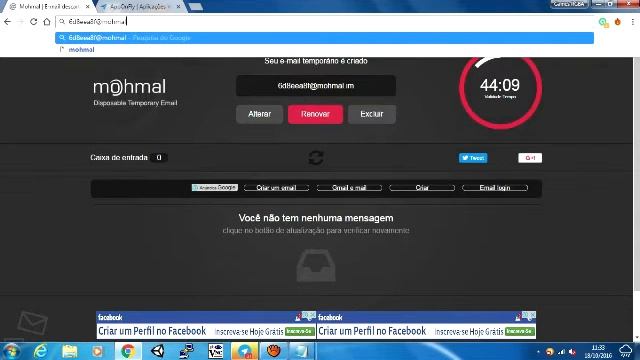Click the volume icon in system tray
This screenshot has width=640, height=360.
coord(572,352)
